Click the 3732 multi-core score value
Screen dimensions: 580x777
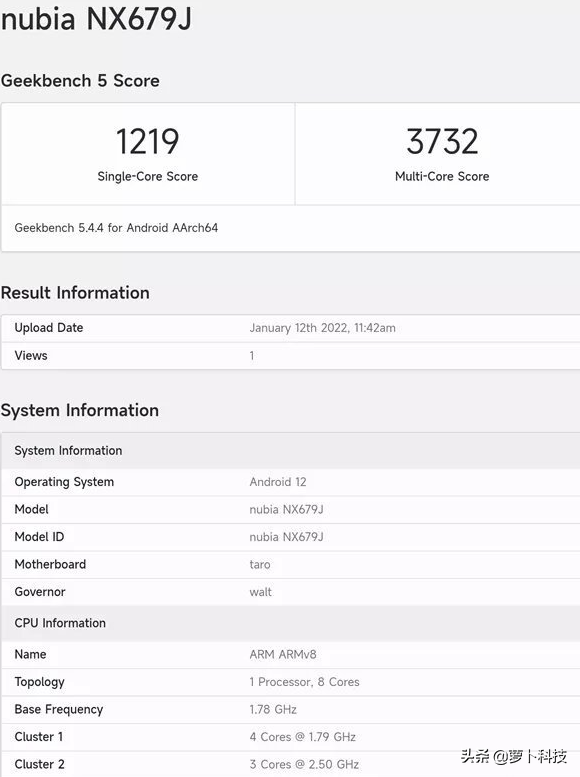442,142
